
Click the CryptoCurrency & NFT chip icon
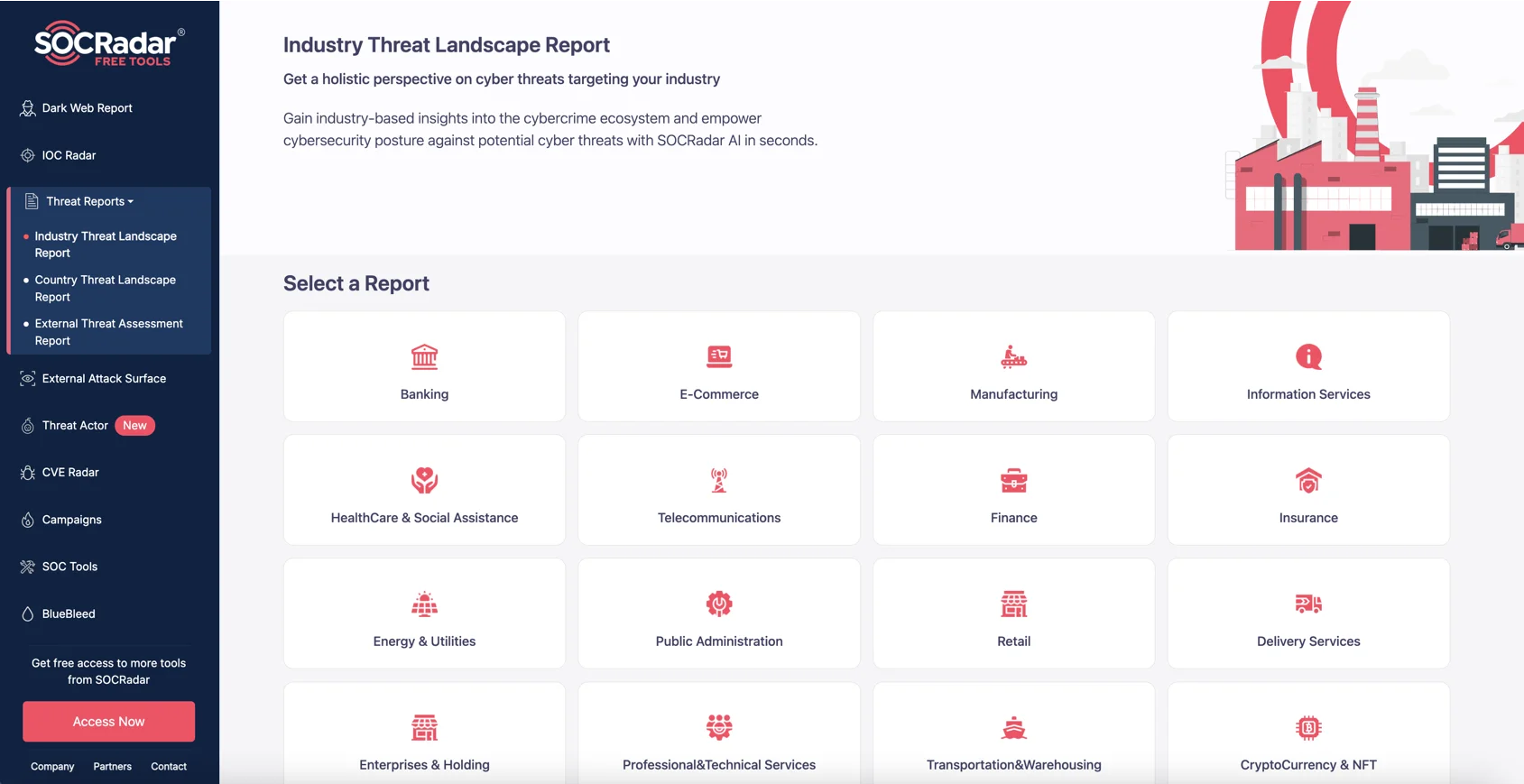tap(1308, 727)
